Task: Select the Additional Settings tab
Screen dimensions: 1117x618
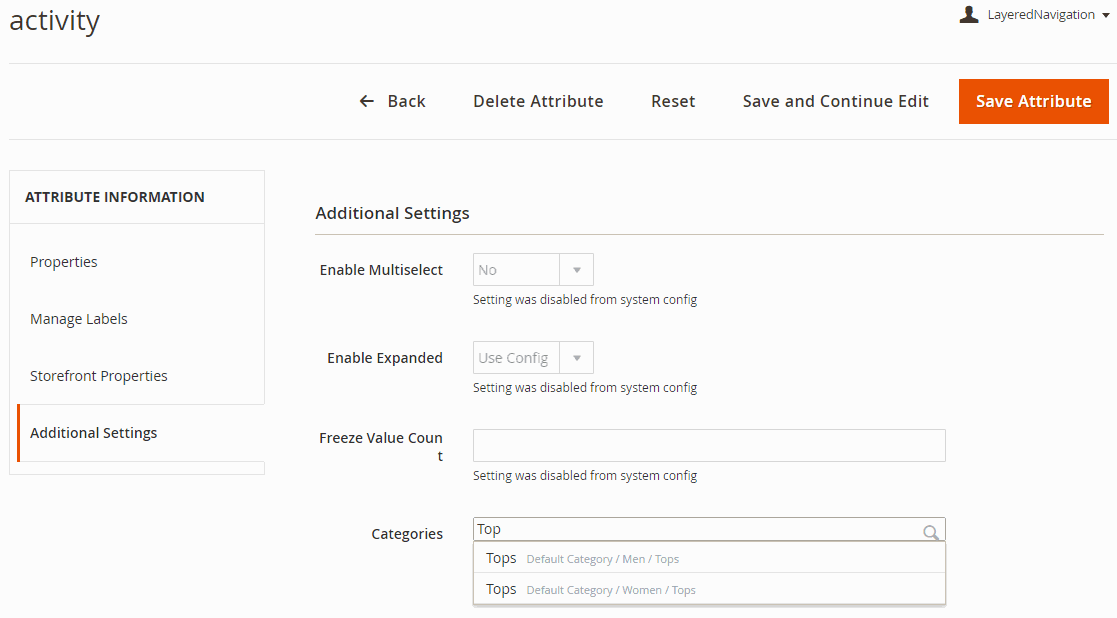Action: [x=94, y=433]
